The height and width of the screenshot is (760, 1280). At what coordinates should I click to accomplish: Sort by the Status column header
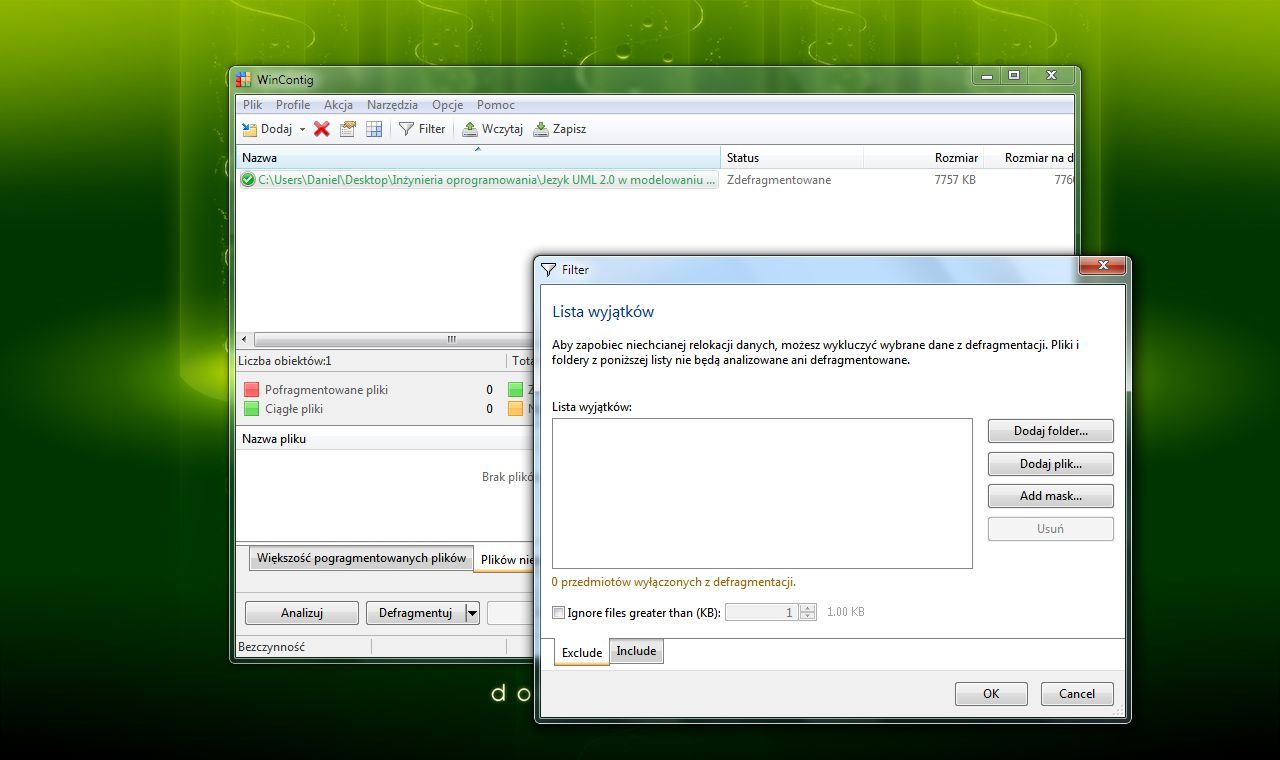792,158
